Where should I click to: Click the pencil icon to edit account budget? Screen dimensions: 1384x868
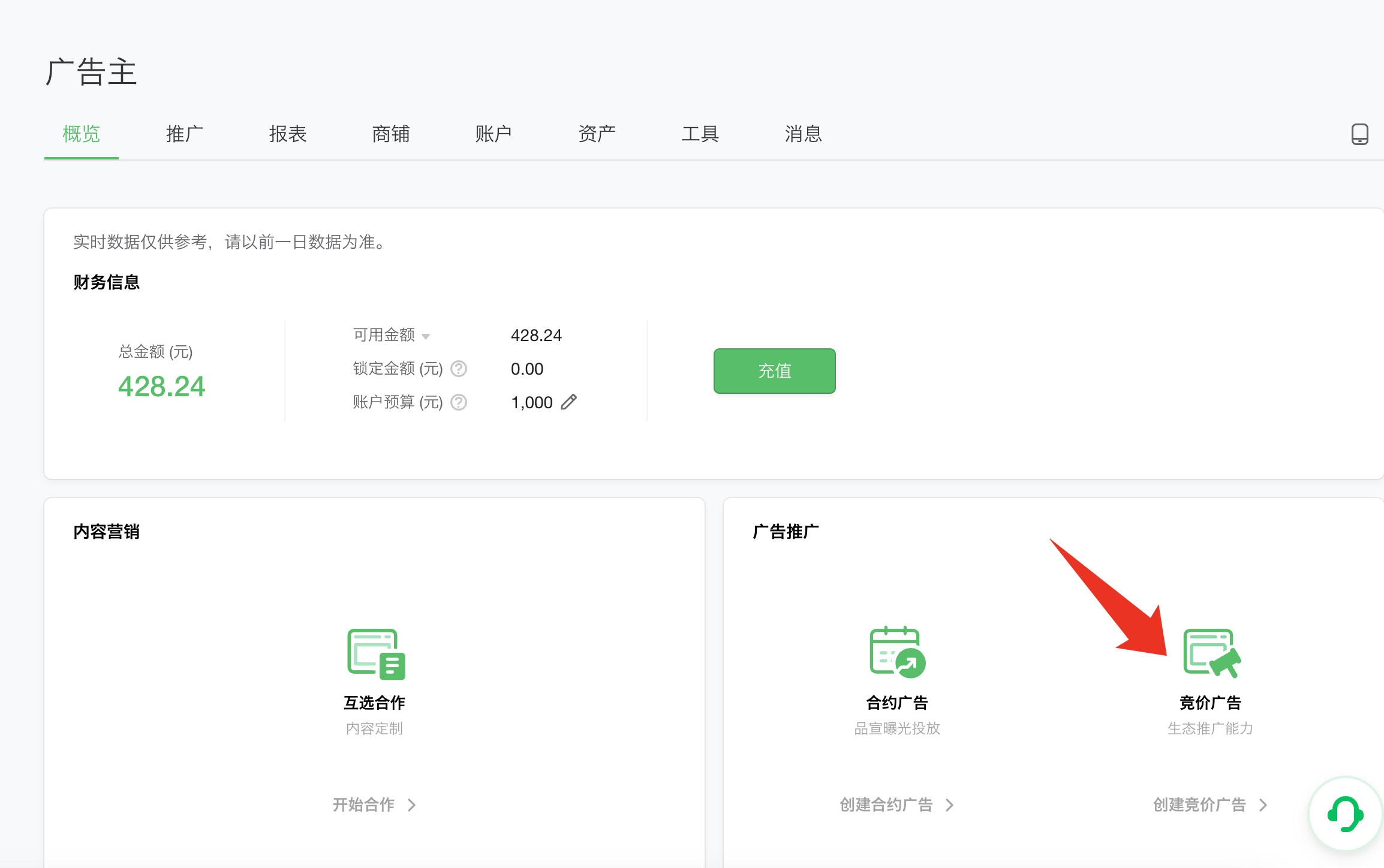coord(568,402)
